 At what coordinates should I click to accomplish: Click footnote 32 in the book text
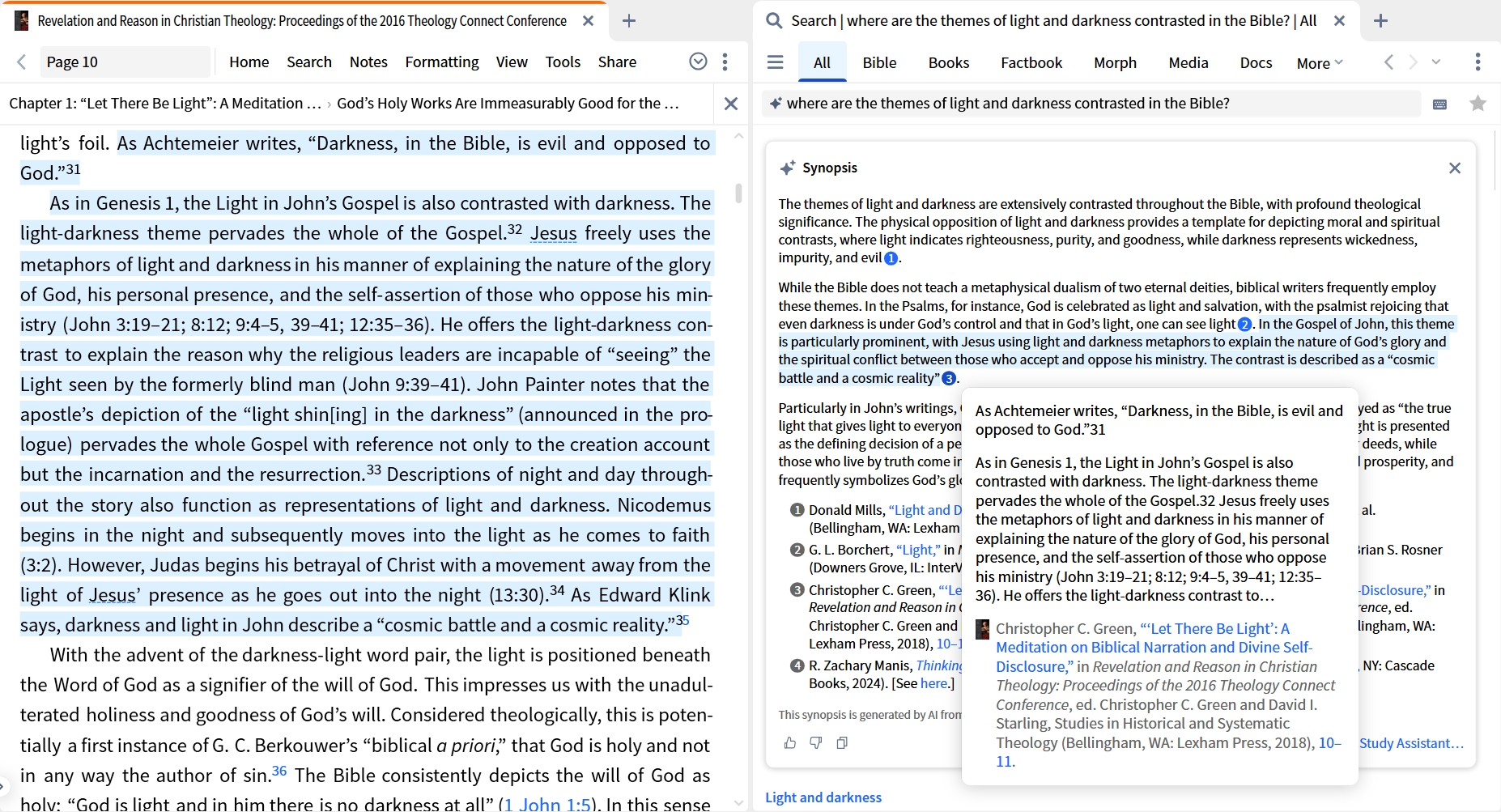tap(515, 230)
